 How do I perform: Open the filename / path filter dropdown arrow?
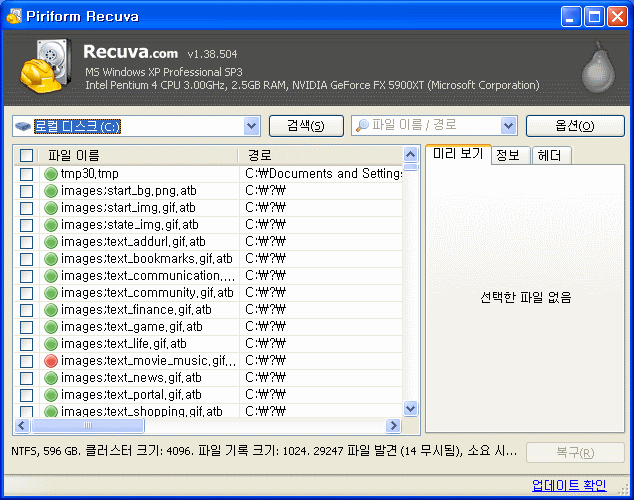508,126
